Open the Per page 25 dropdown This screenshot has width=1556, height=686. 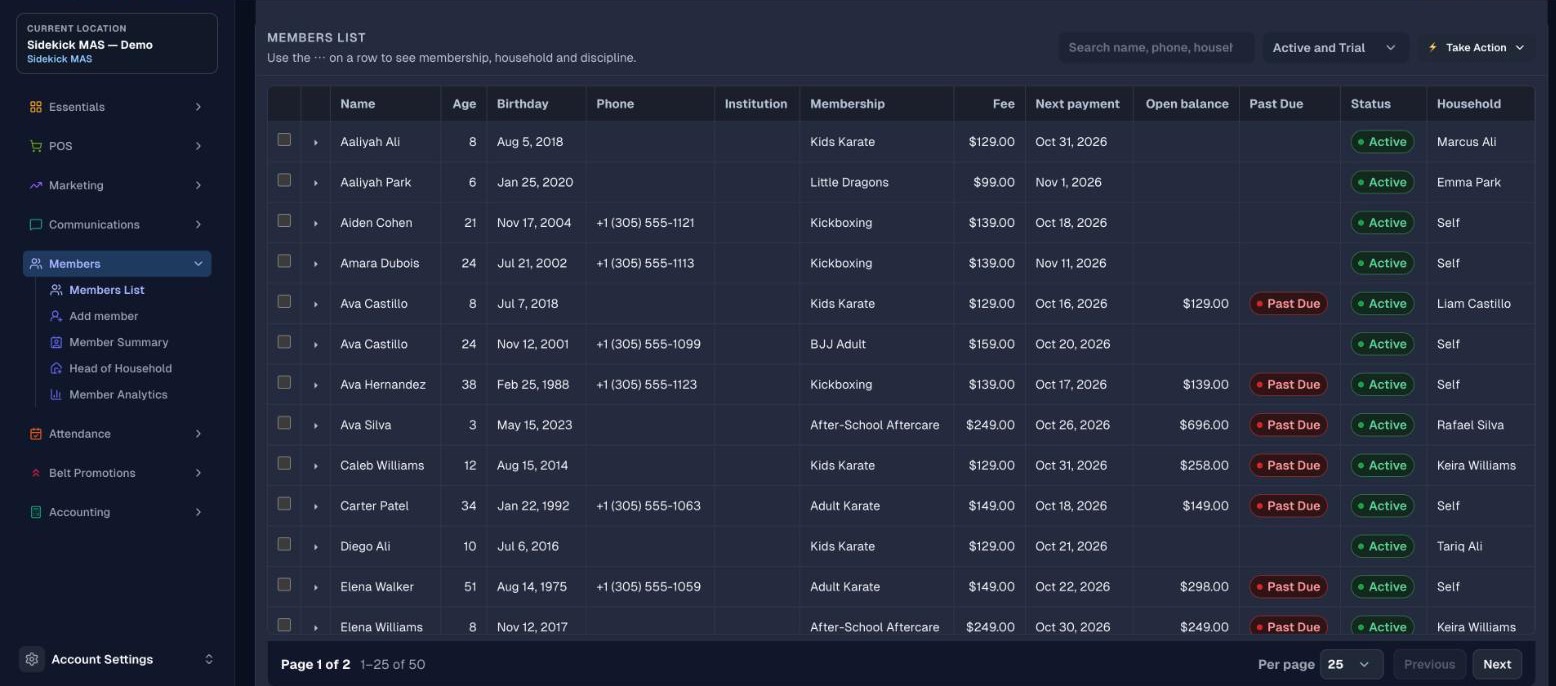[1351, 664]
